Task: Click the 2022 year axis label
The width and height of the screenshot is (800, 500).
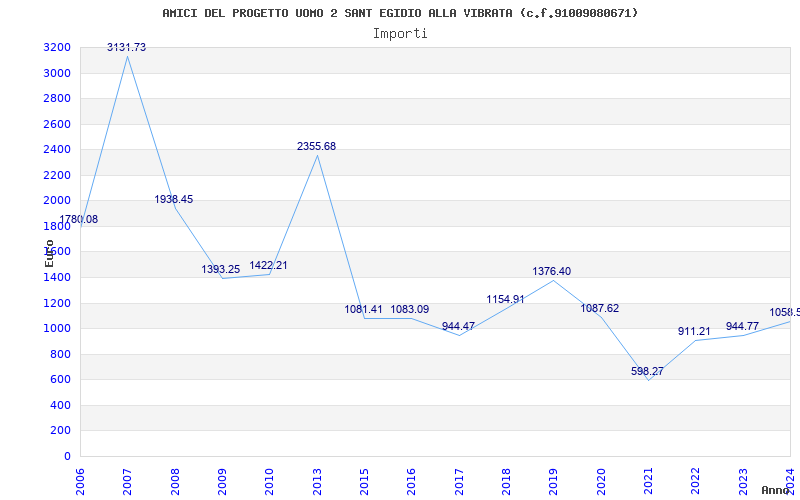Action: tap(696, 482)
